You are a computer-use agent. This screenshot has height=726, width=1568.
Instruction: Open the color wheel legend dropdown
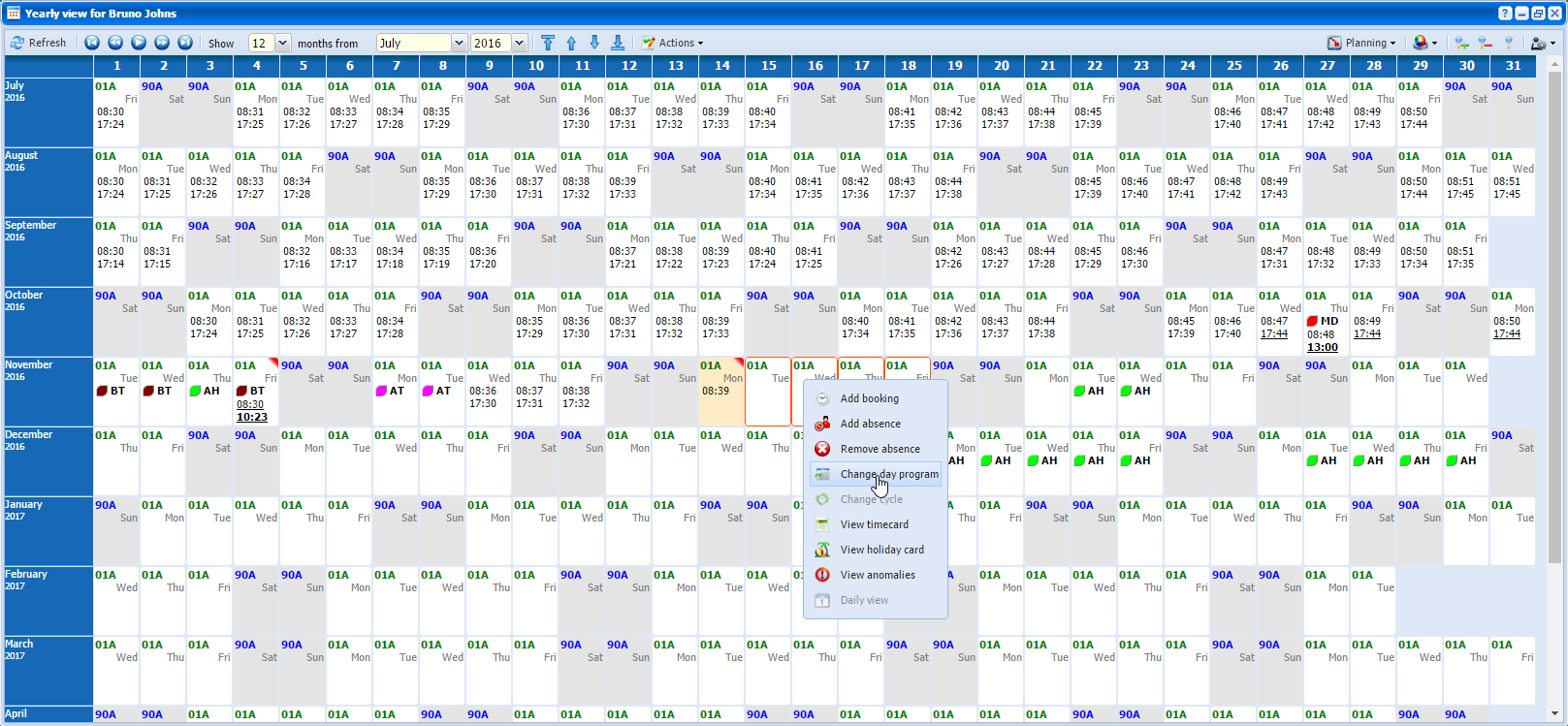click(x=1424, y=43)
